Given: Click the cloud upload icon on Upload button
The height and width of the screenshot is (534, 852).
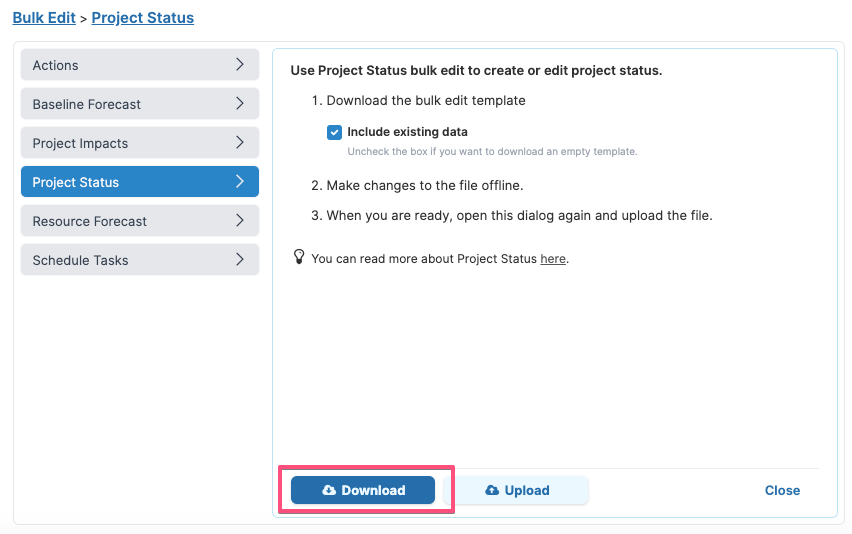Looking at the screenshot, I should click(492, 490).
